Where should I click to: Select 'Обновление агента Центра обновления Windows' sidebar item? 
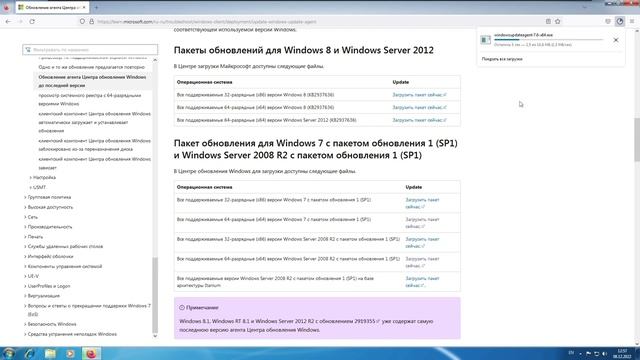point(92,81)
